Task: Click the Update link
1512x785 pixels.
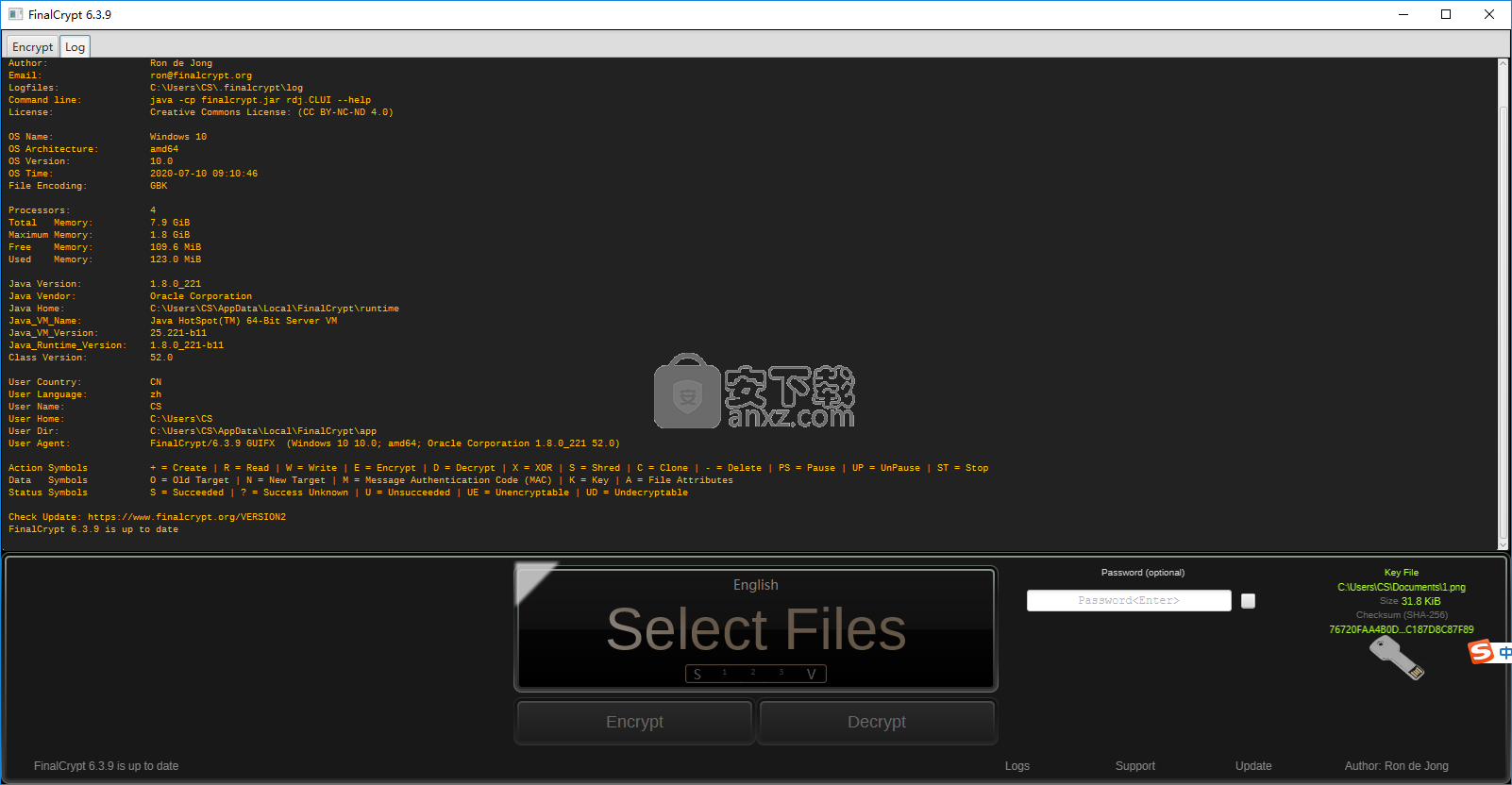Action: (1253, 766)
